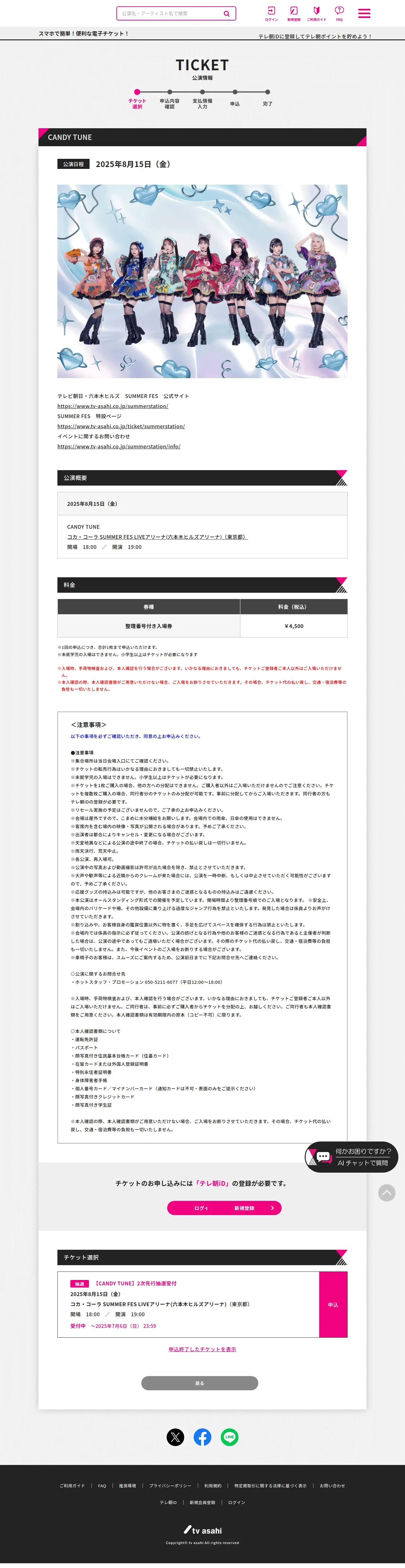Open footer FAQ link

coord(102,1485)
